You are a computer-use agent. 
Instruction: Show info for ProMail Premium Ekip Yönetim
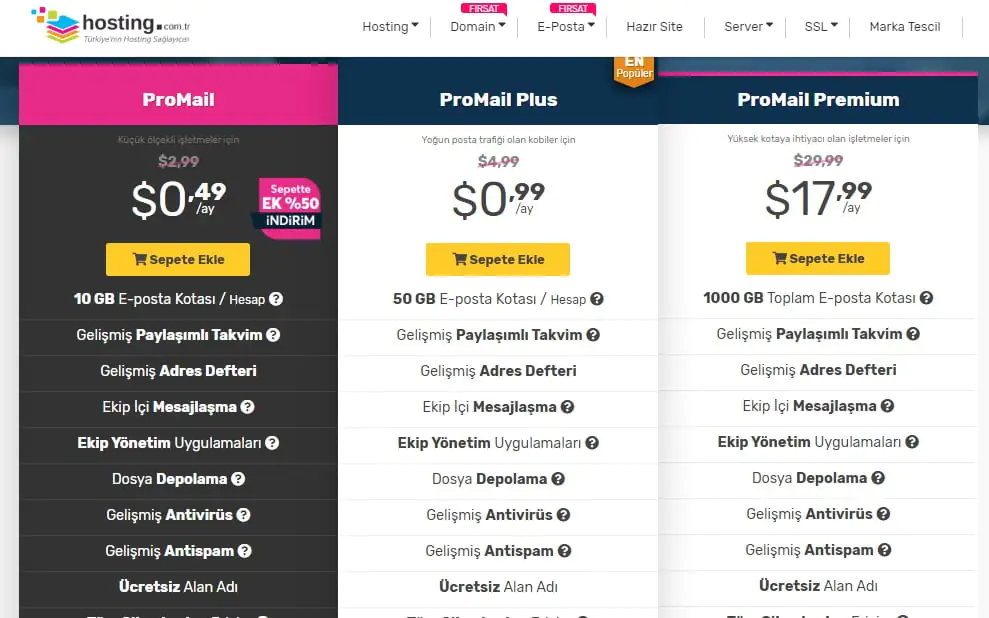[911, 442]
